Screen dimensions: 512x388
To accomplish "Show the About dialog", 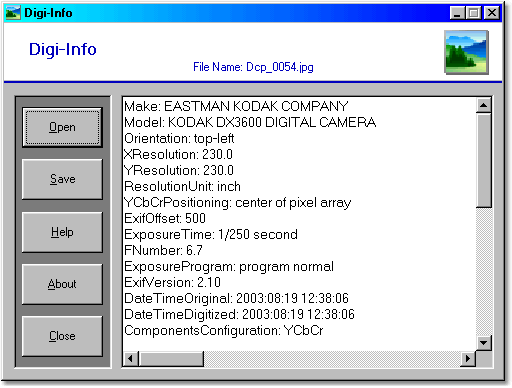I will coord(62,284).
